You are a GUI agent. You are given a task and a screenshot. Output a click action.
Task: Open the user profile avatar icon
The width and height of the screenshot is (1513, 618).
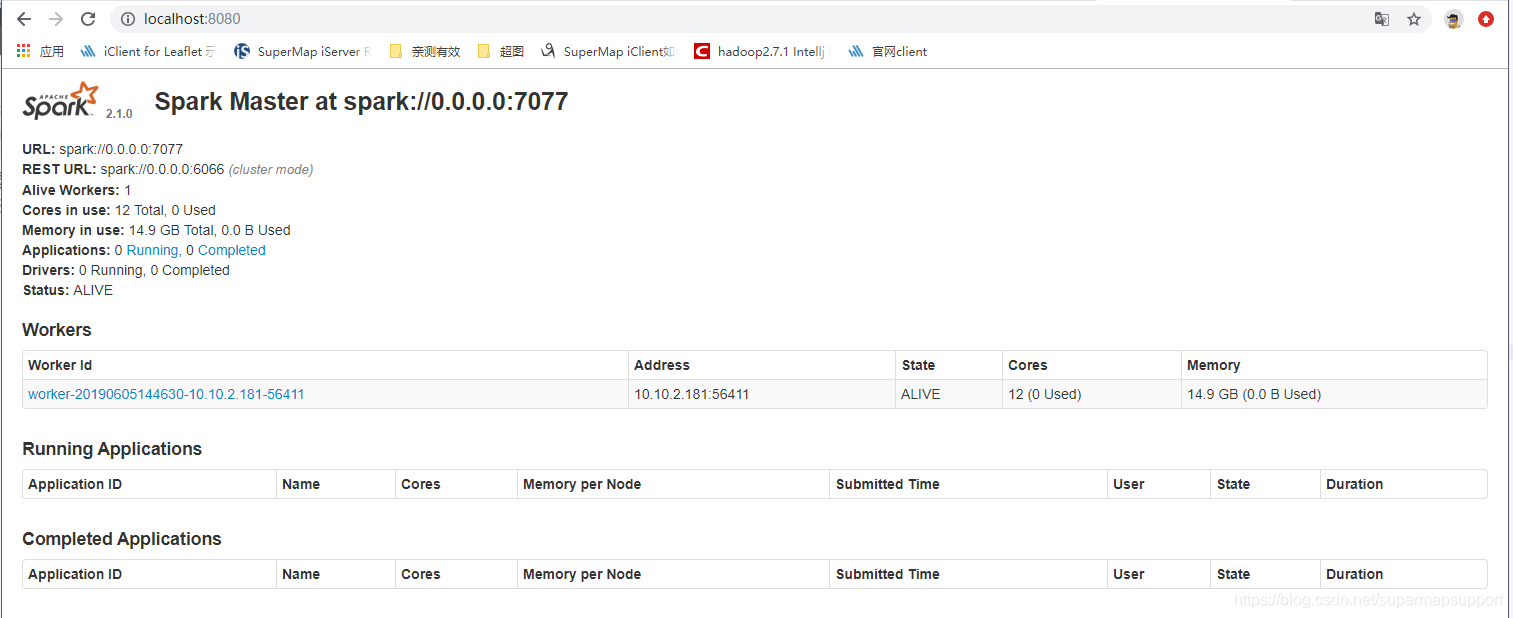[x=1454, y=19]
